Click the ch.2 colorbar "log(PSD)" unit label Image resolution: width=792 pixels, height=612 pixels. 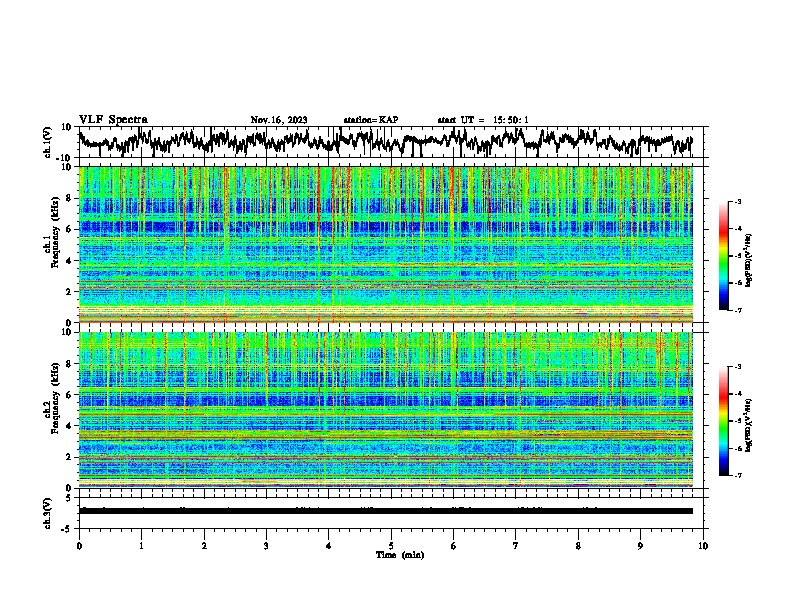pyautogui.click(x=748, y=425)
